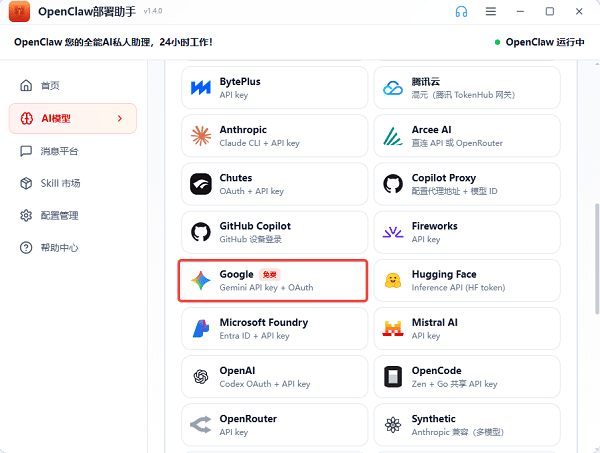The width and height of the screenshot is (600, 453).
Task: Click the 'OpenCode' title text
Action: coord(437,371)
